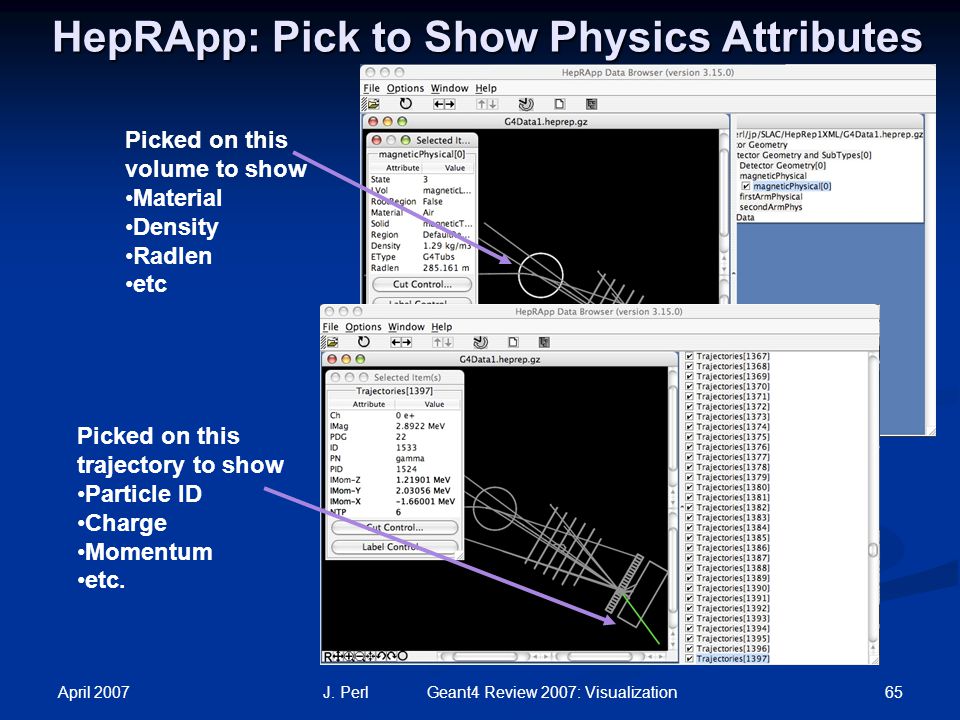Click the dark tree-view icon in the back window toolbar
The height and width of the screenshot is (720, 960).
591,104
